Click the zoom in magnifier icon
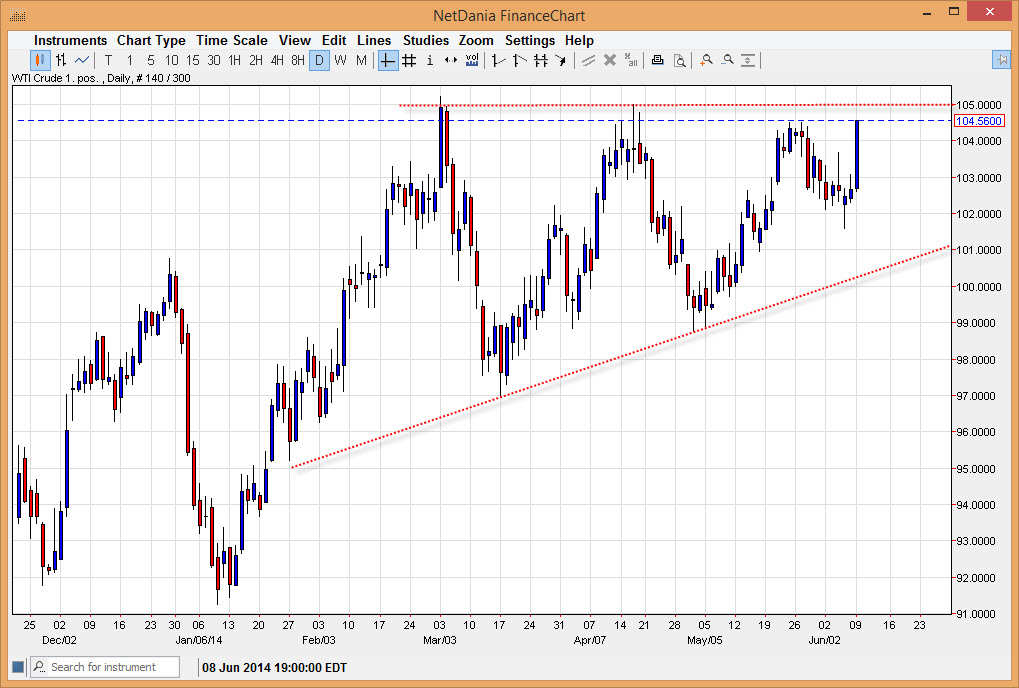Image resolution: width=1019 pixels, height=688 pixels. (706, 60)
